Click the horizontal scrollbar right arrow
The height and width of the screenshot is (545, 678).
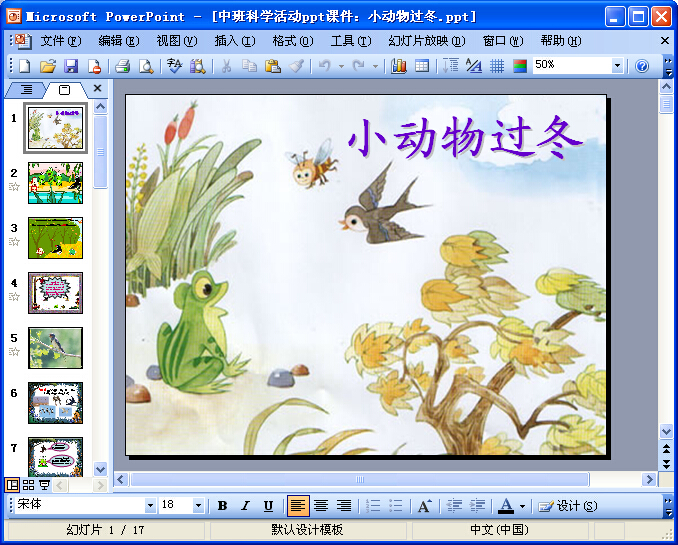coord(649,479)
